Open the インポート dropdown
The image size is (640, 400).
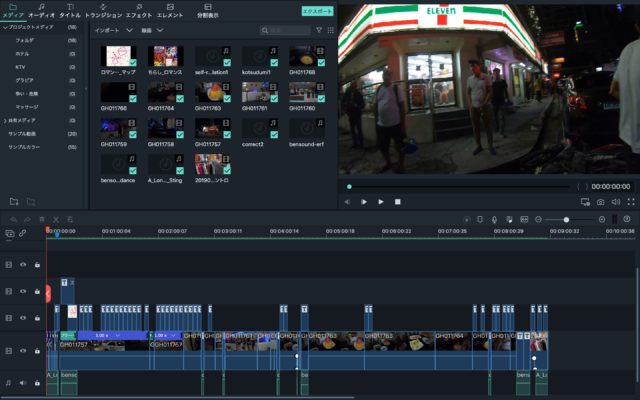coord(112,31)
